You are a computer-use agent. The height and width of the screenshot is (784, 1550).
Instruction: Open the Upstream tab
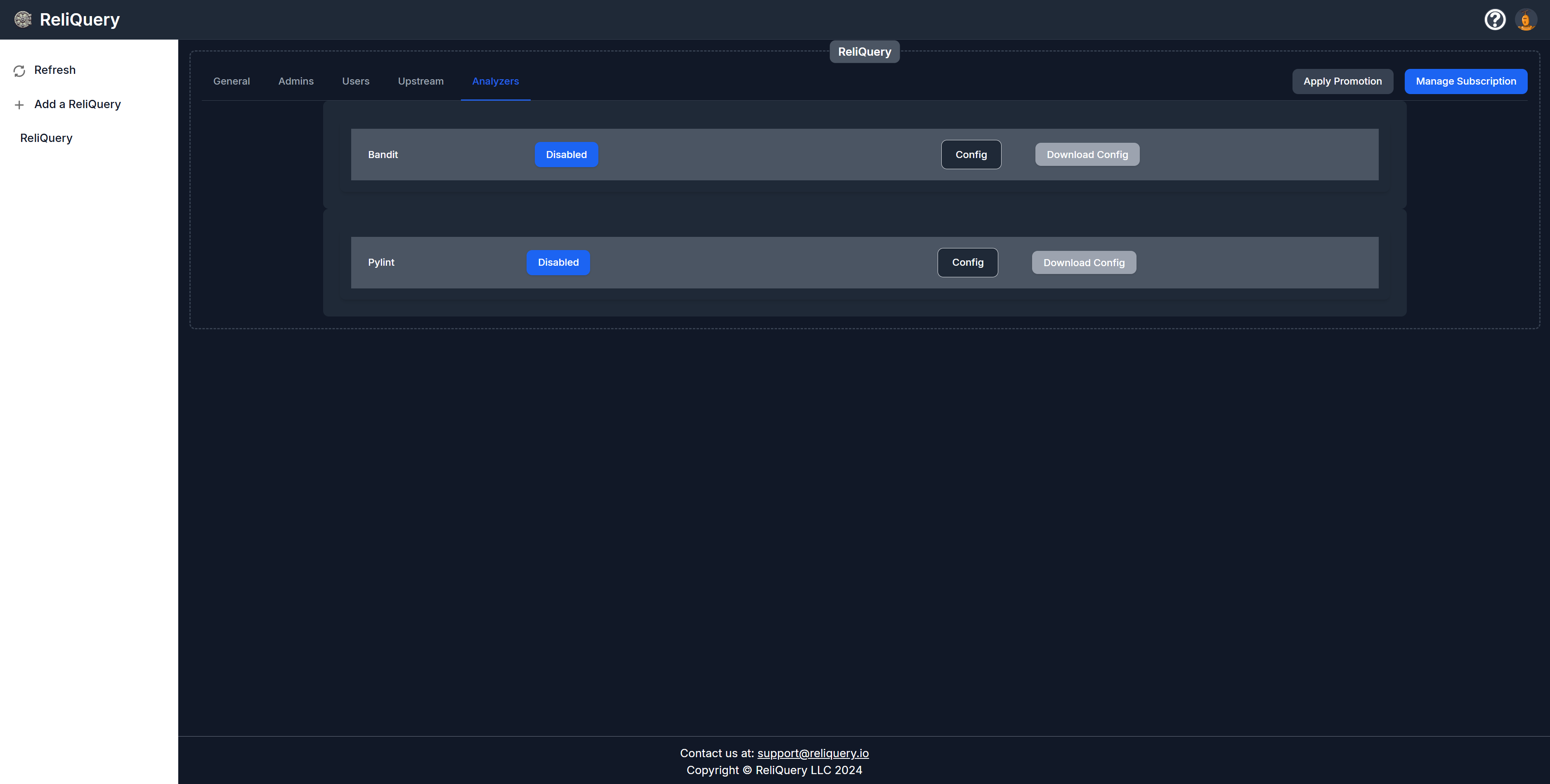(420, 81)
